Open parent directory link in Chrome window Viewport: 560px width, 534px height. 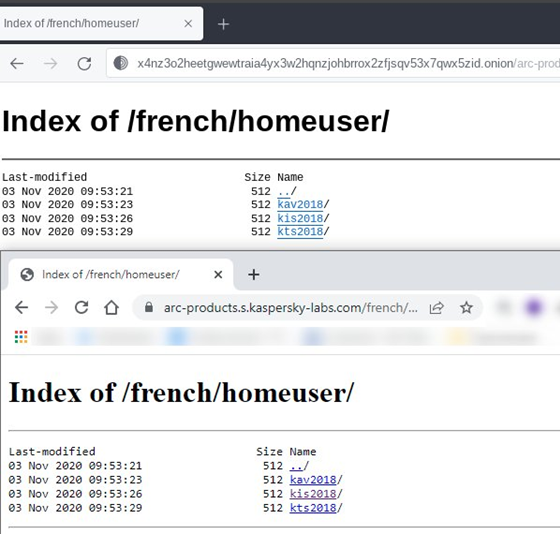click(x=296, y=466)
